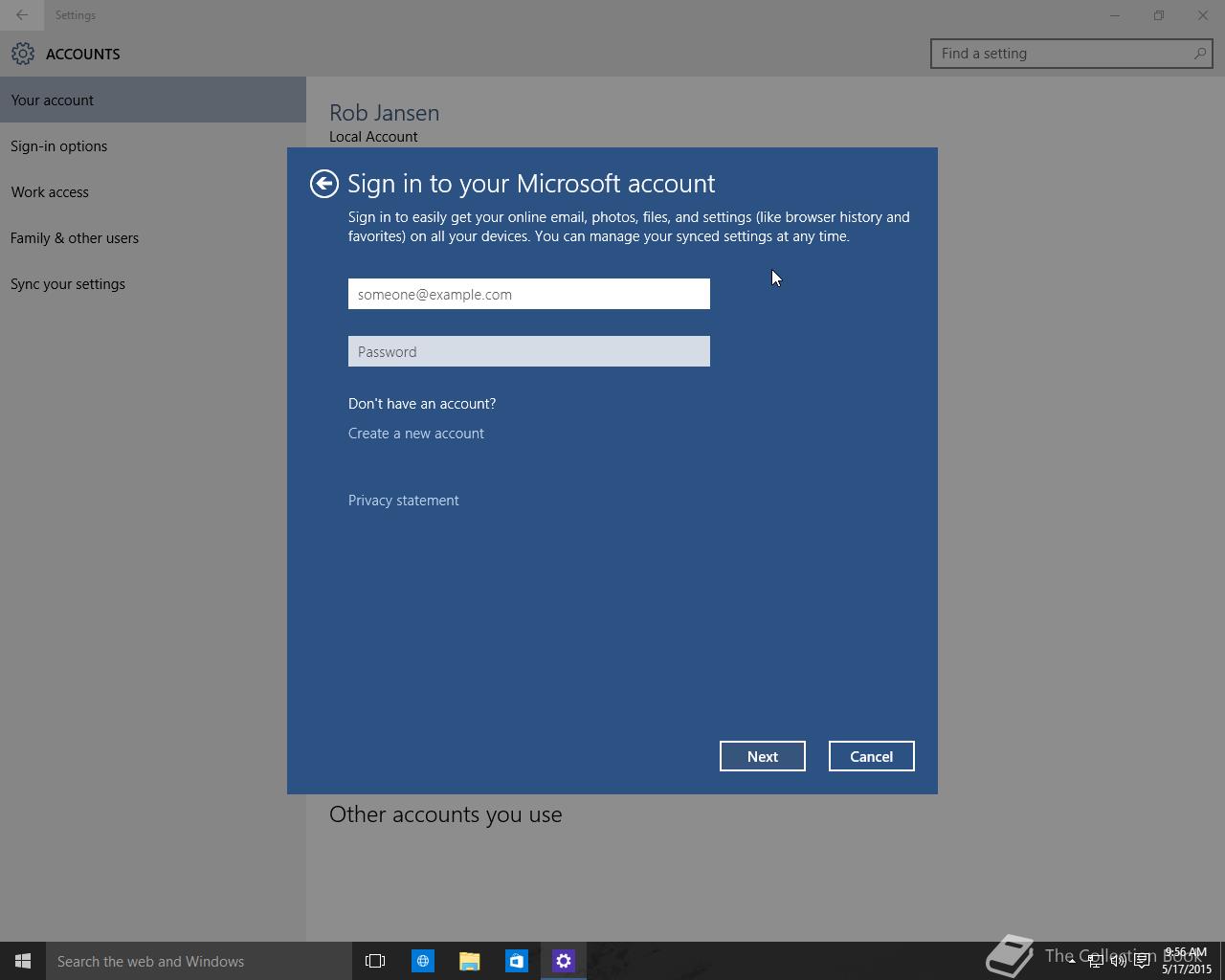Select Your account in the sidebar
The height and width of the screenshot is (980, 1225).
(x=153, y=100)
